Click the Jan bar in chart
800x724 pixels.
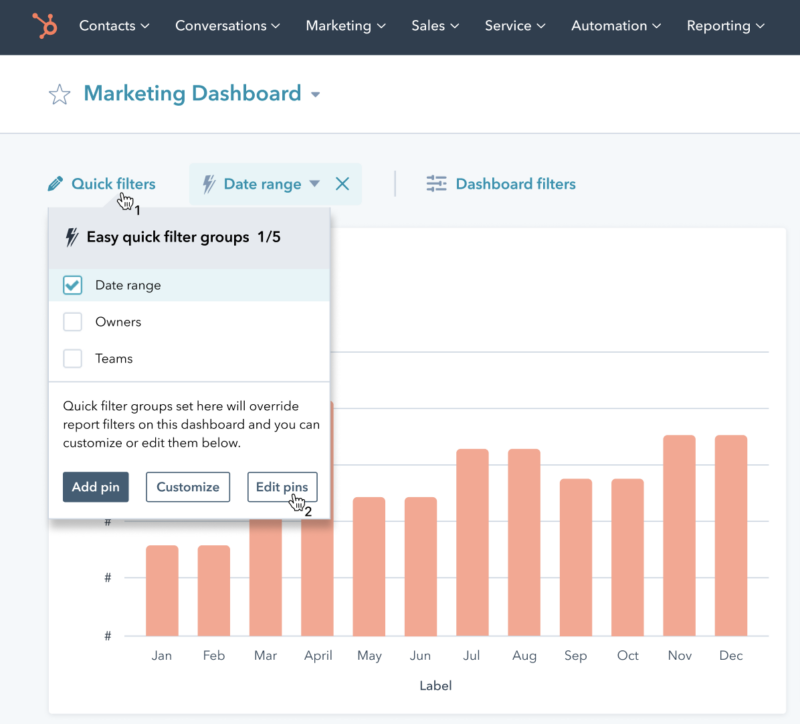162,591
